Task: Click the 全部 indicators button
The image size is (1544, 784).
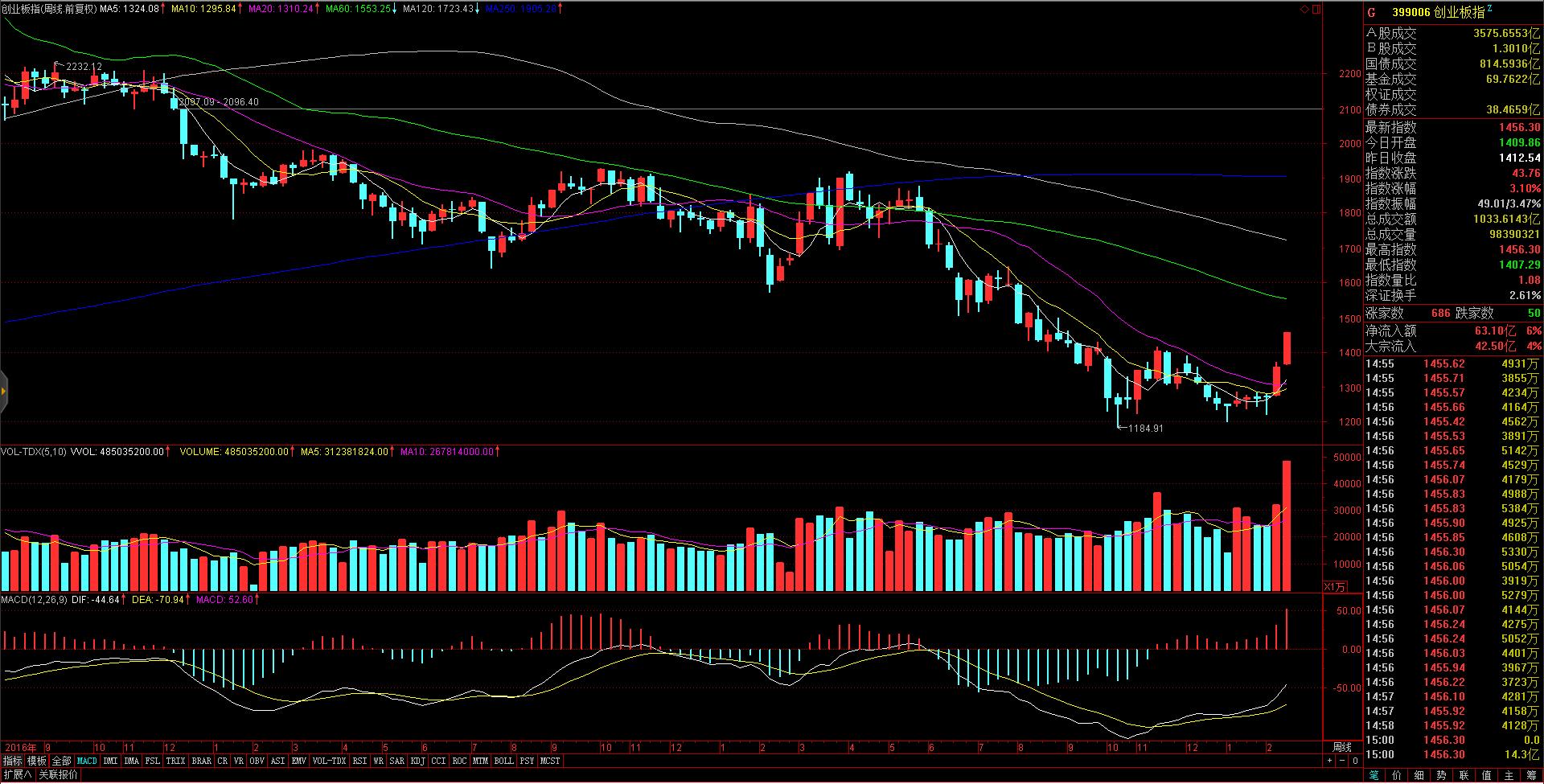Action: click(x=62, y=761)
